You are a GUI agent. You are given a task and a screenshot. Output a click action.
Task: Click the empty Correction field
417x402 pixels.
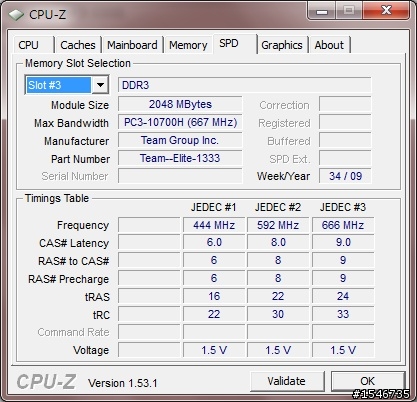point(345,104)
